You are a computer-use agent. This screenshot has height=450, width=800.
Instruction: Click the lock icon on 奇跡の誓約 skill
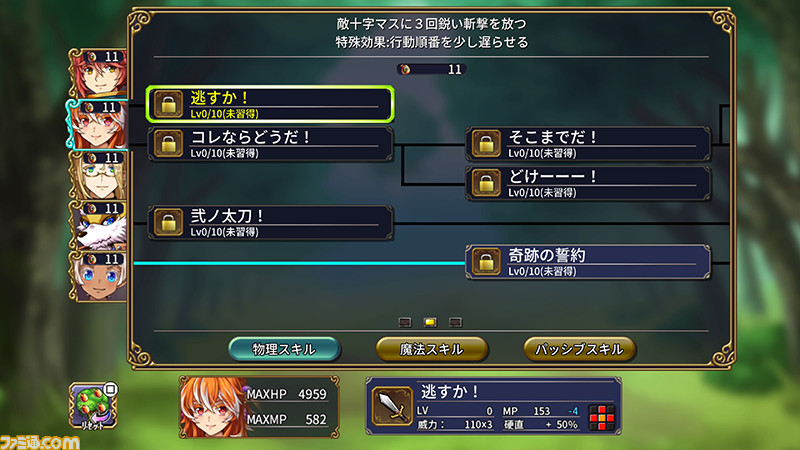(x=486, y=262)
